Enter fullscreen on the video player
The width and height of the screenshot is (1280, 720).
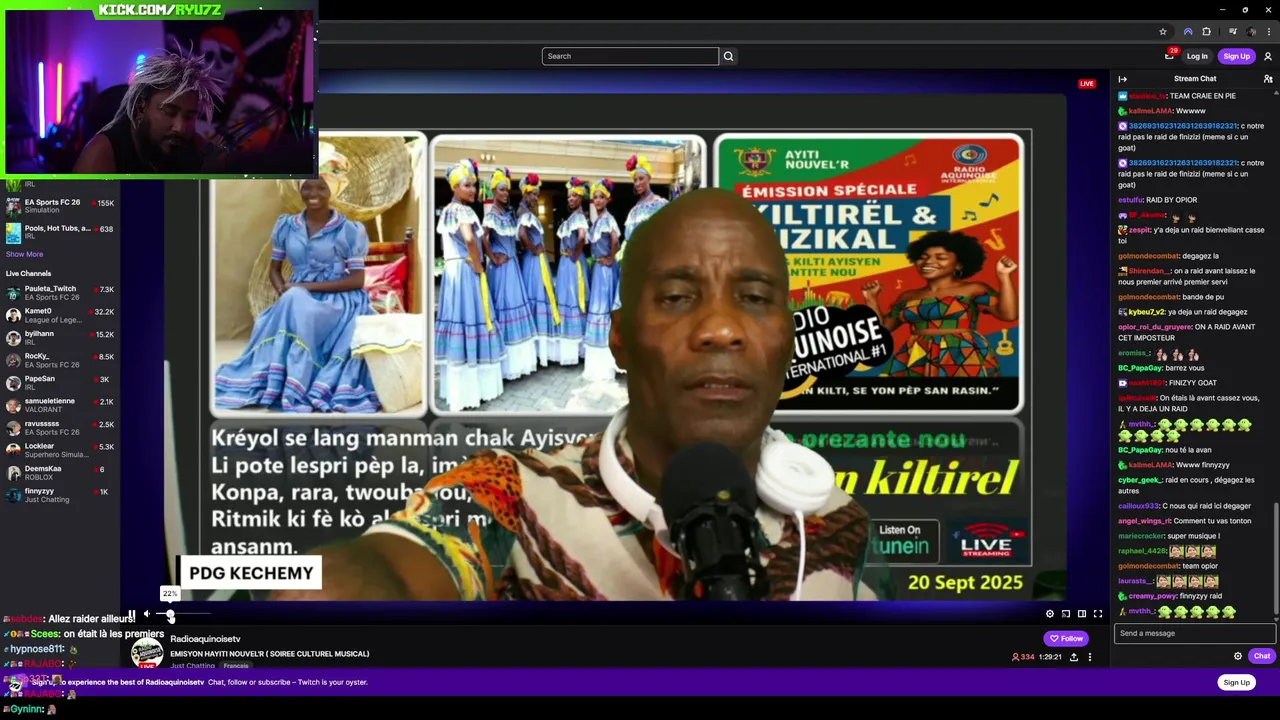point(1098,614)
